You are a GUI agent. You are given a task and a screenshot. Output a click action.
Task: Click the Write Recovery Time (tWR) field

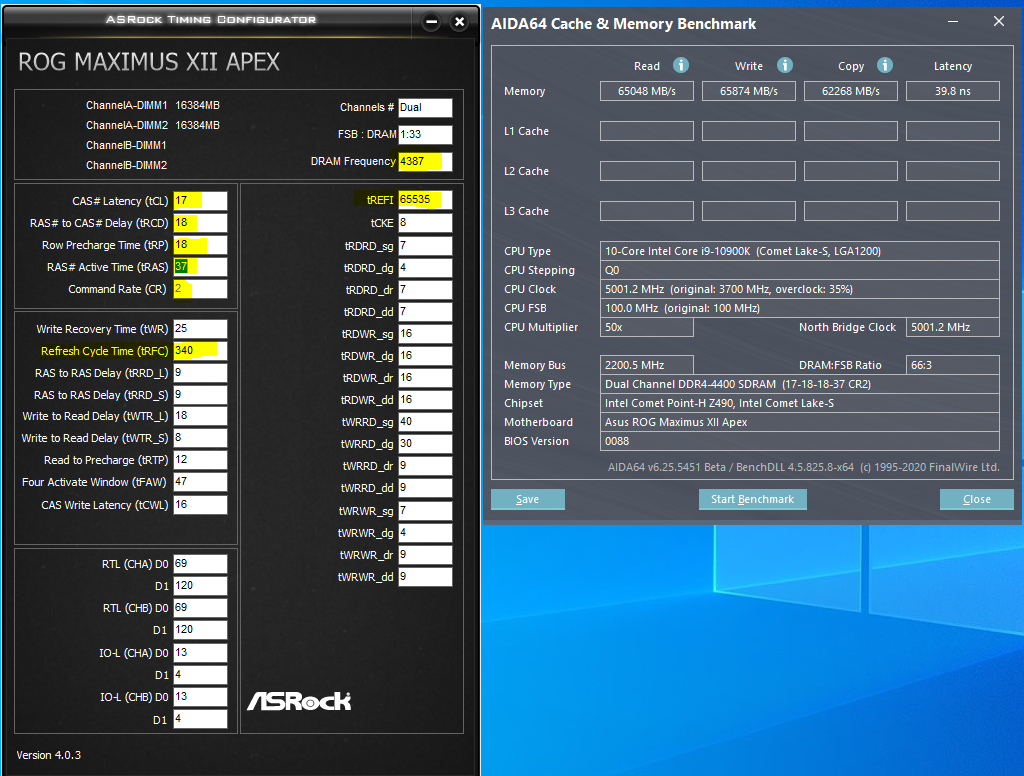click(200, 329)
